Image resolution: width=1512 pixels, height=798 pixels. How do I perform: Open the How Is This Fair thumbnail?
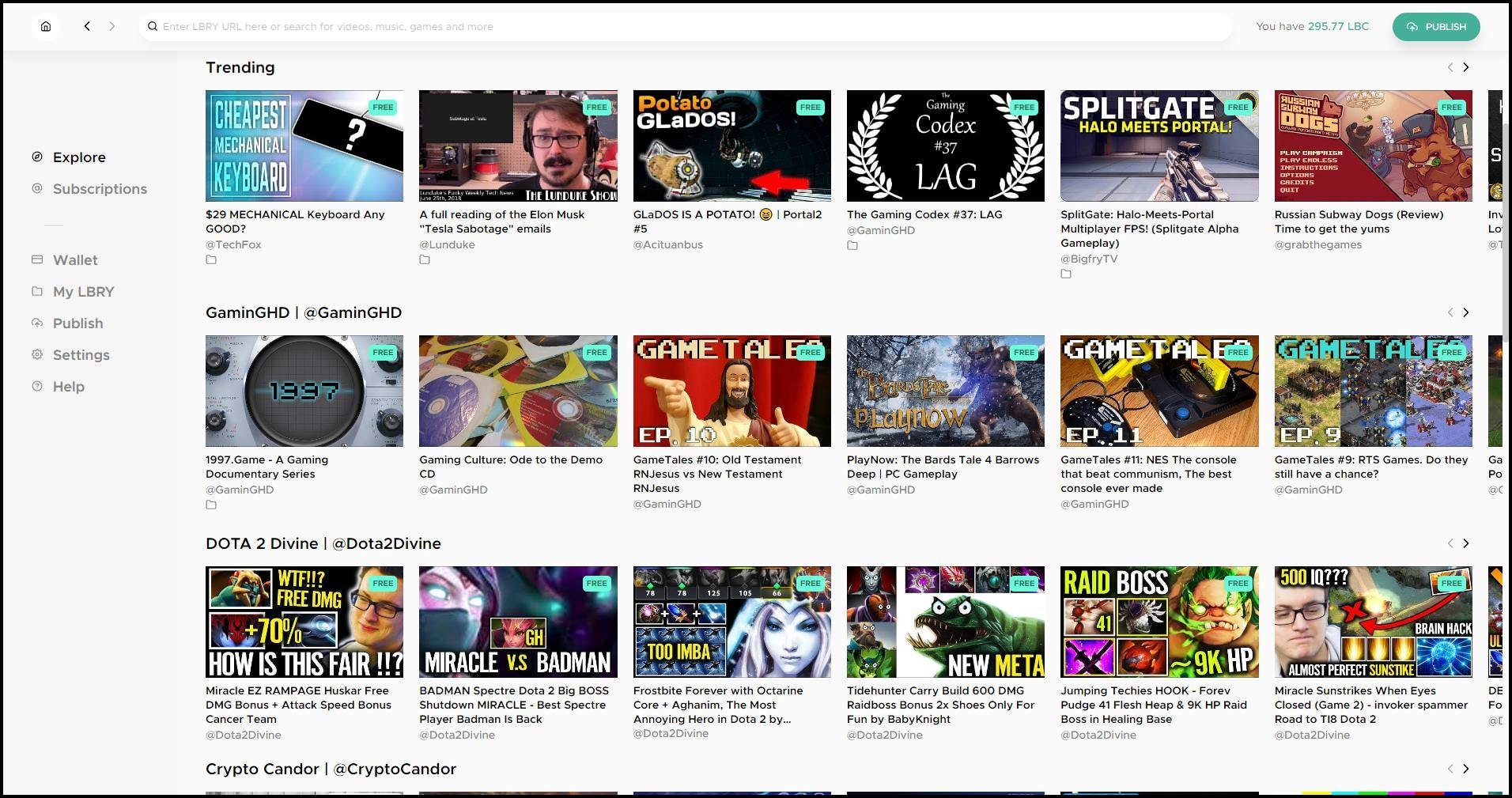[304, 622]
